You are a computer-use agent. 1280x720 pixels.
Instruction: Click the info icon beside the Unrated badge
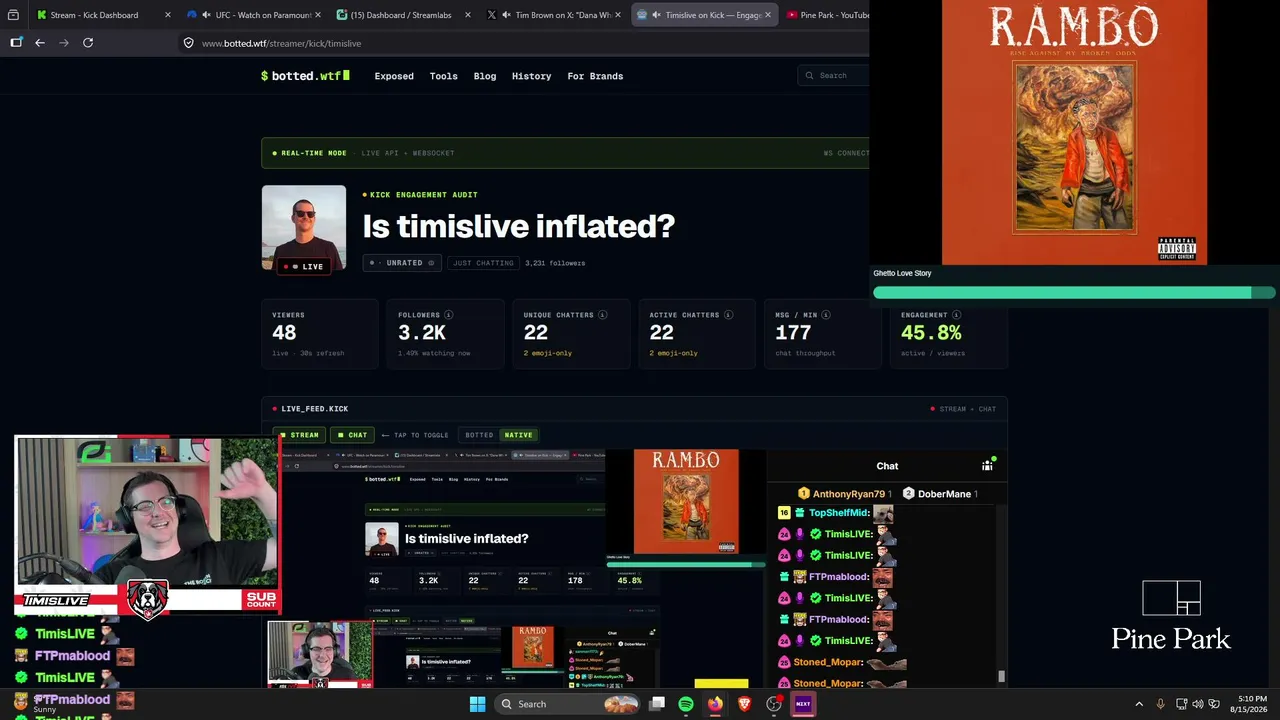pyautogui.click(x=431, y=263)
